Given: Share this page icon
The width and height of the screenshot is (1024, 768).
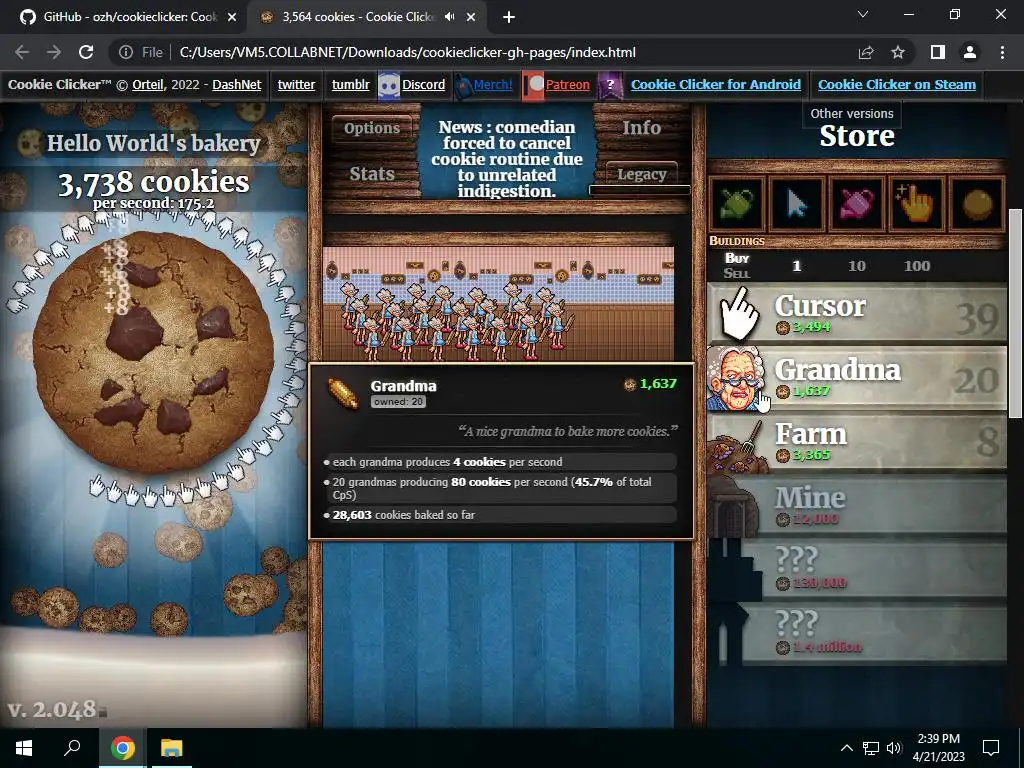Looking at the screenshot, I should pyautogui.click(x=866, y=52).
